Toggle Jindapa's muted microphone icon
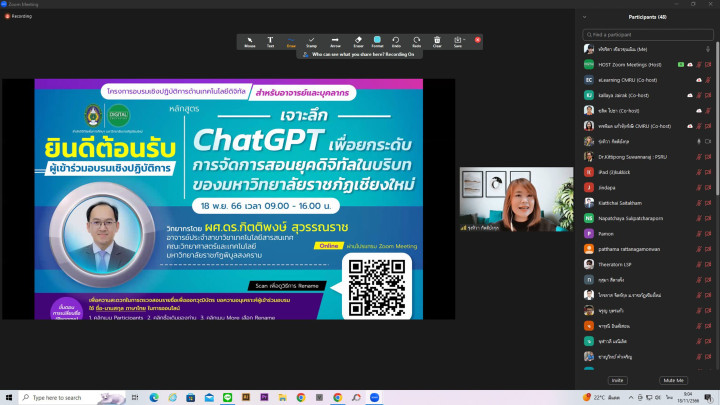The image size is (720, 405). point(699,188)
